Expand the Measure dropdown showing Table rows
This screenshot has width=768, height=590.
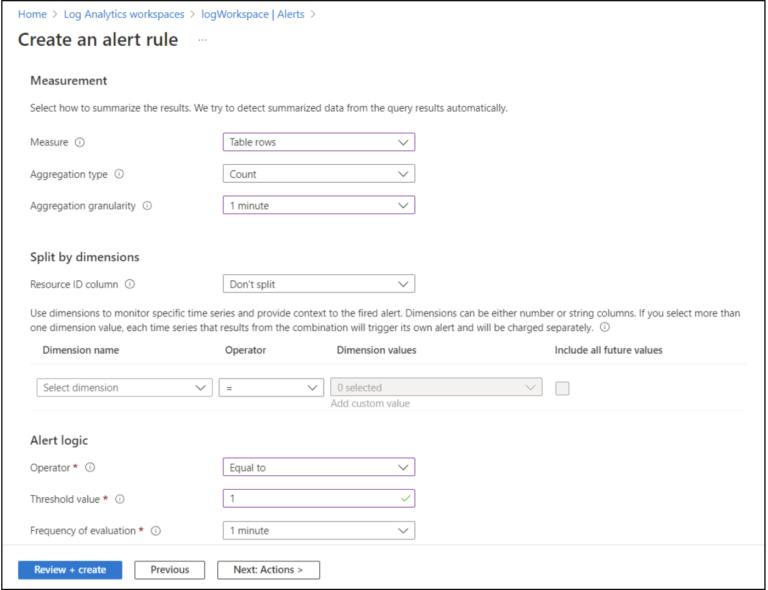point(318,142)
